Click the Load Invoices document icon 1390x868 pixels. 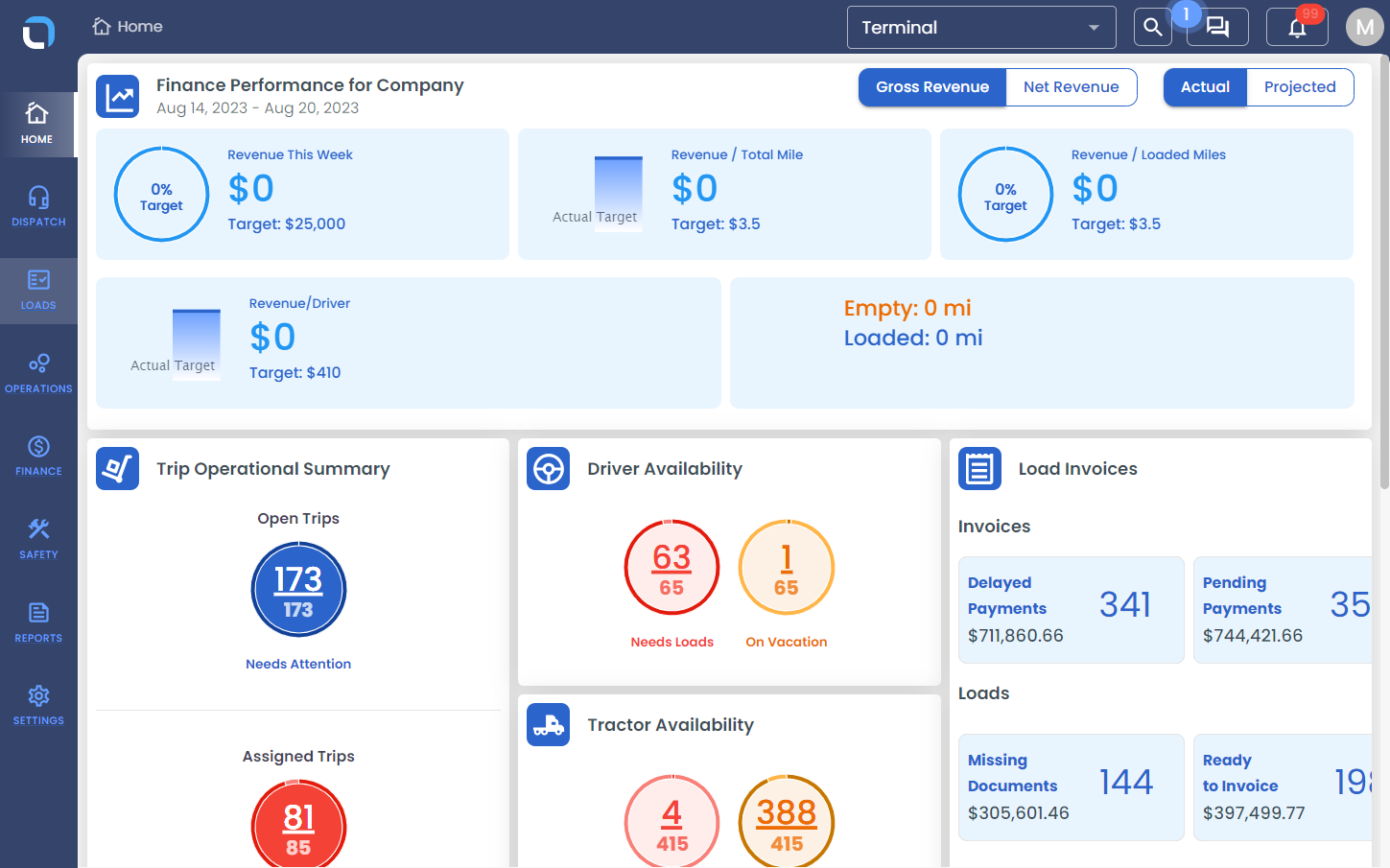[980, 469]
